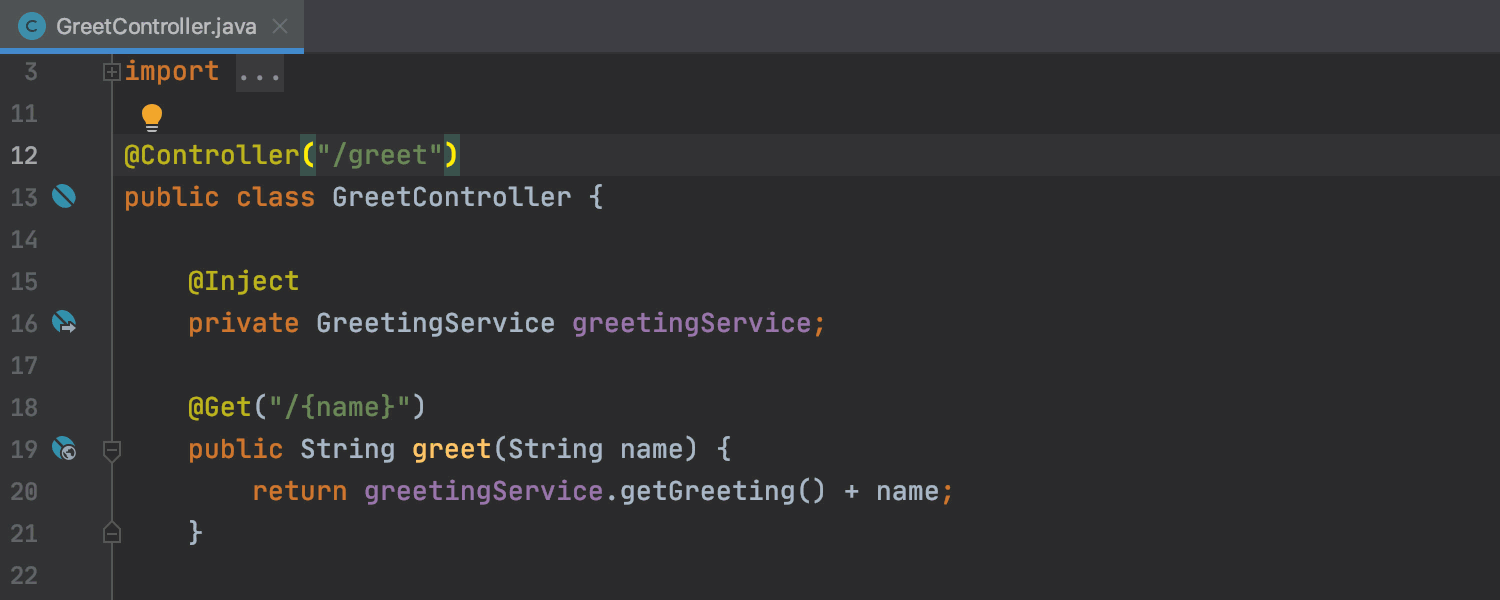Click the Java class icon in the file tab
This screenshot has width=1500, height=600.
(x=32, y=26)
